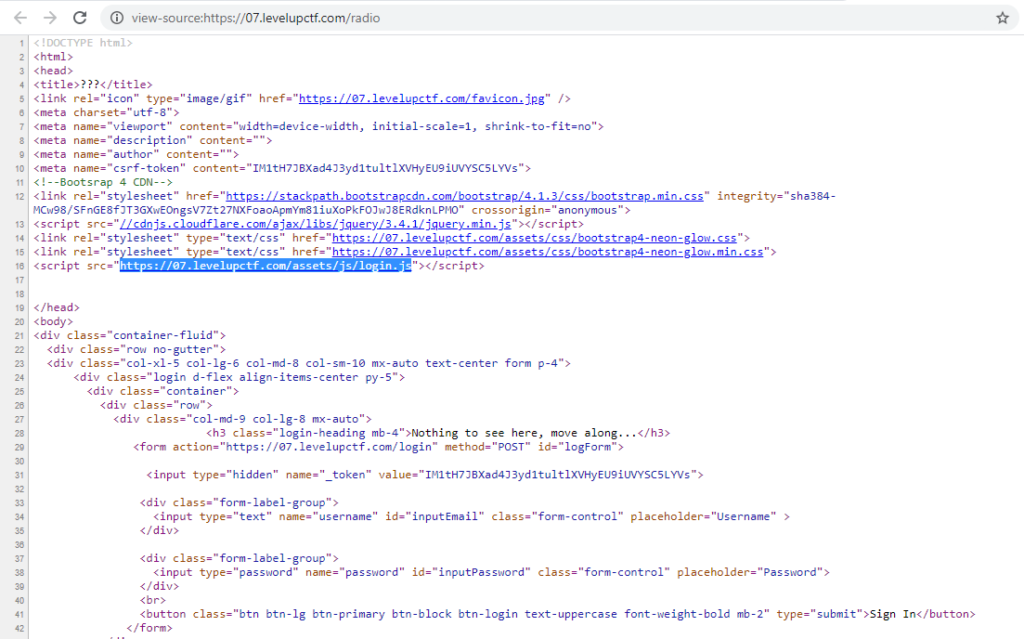Image resolution: width=1024 pixels, height=639 pixels.
Task: Click the integrity sha384 attribute text
Action: tap(434, 203)
